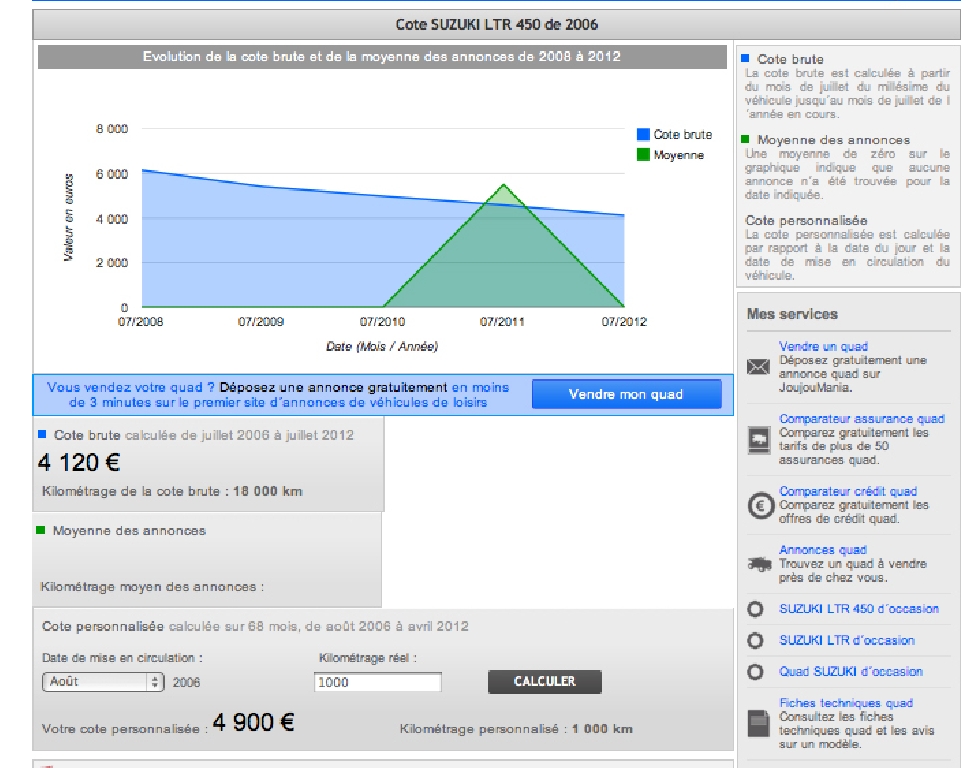Click the circle icon beside SUZUKI LTR 450 d'occasion
The image size is (971, 768).
point(757,609)
